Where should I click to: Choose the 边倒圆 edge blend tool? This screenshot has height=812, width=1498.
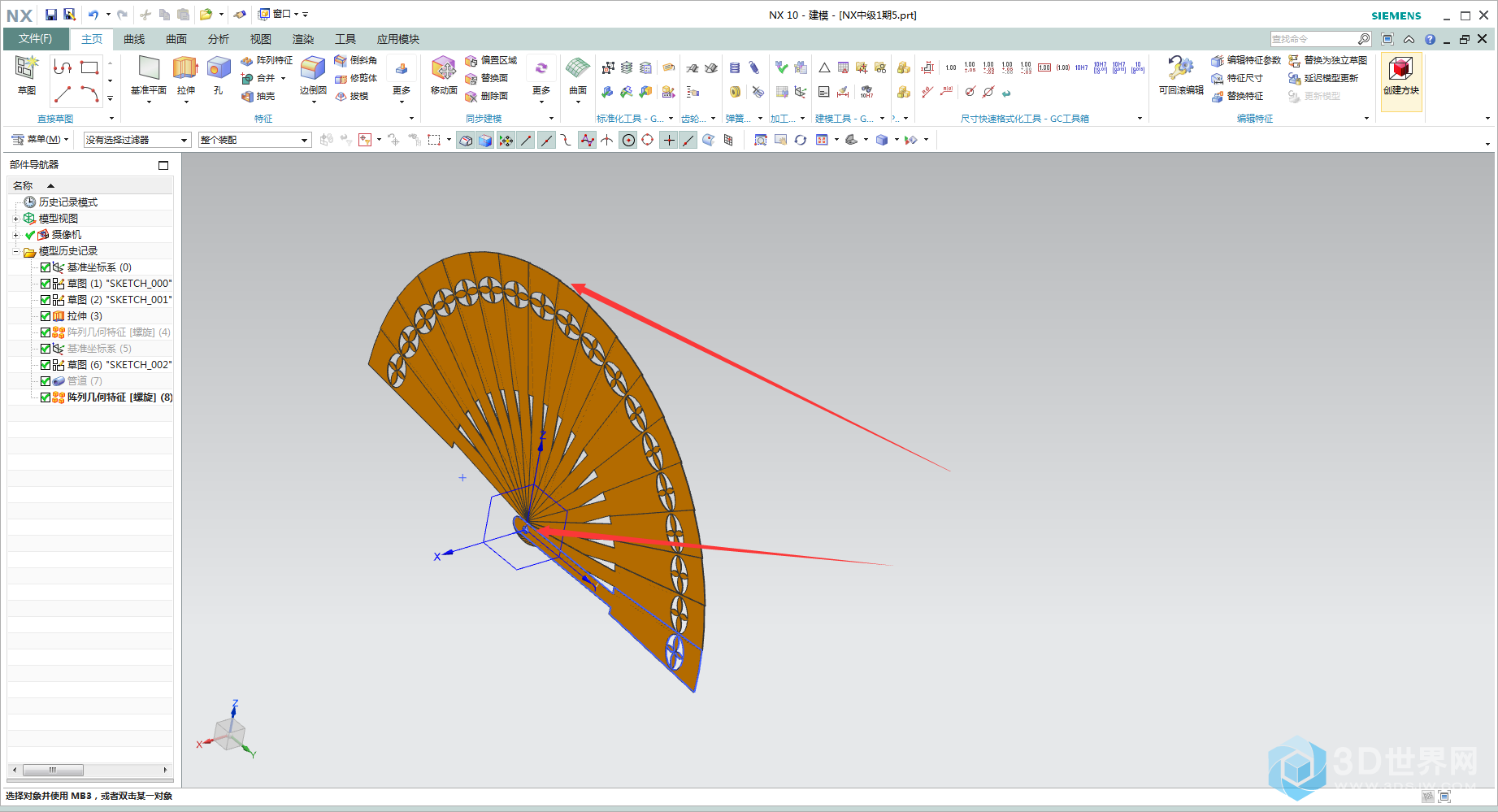coord(313,75)
